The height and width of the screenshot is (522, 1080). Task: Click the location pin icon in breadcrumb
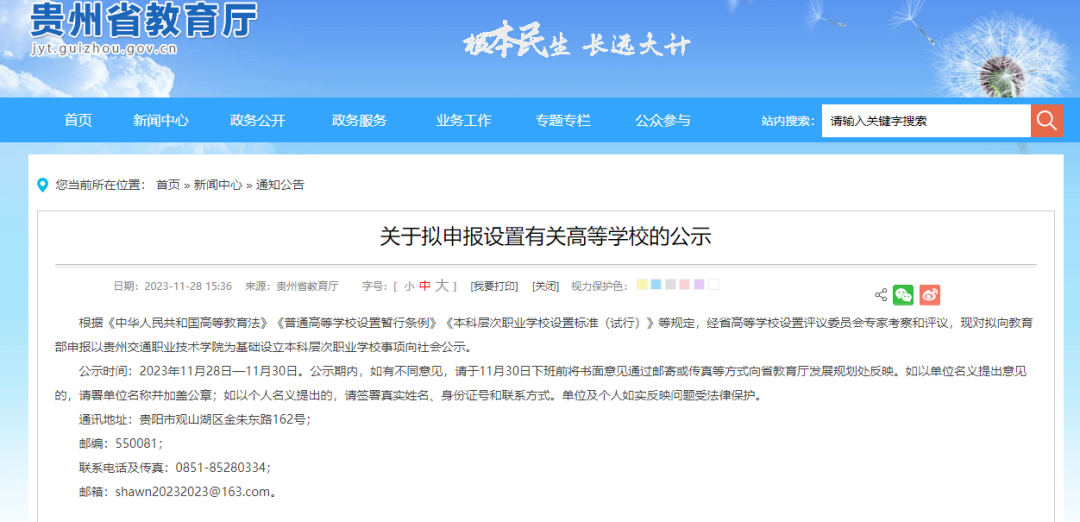(43, 185)
